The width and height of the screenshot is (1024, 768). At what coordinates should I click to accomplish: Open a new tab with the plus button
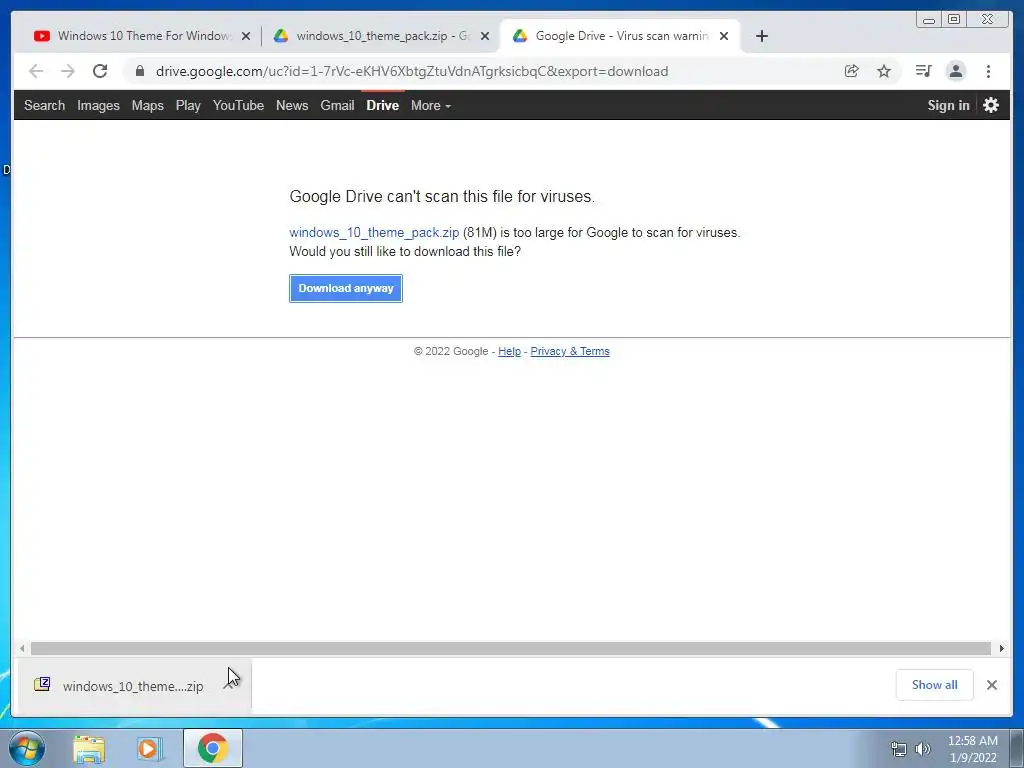[x=761, y=36]
